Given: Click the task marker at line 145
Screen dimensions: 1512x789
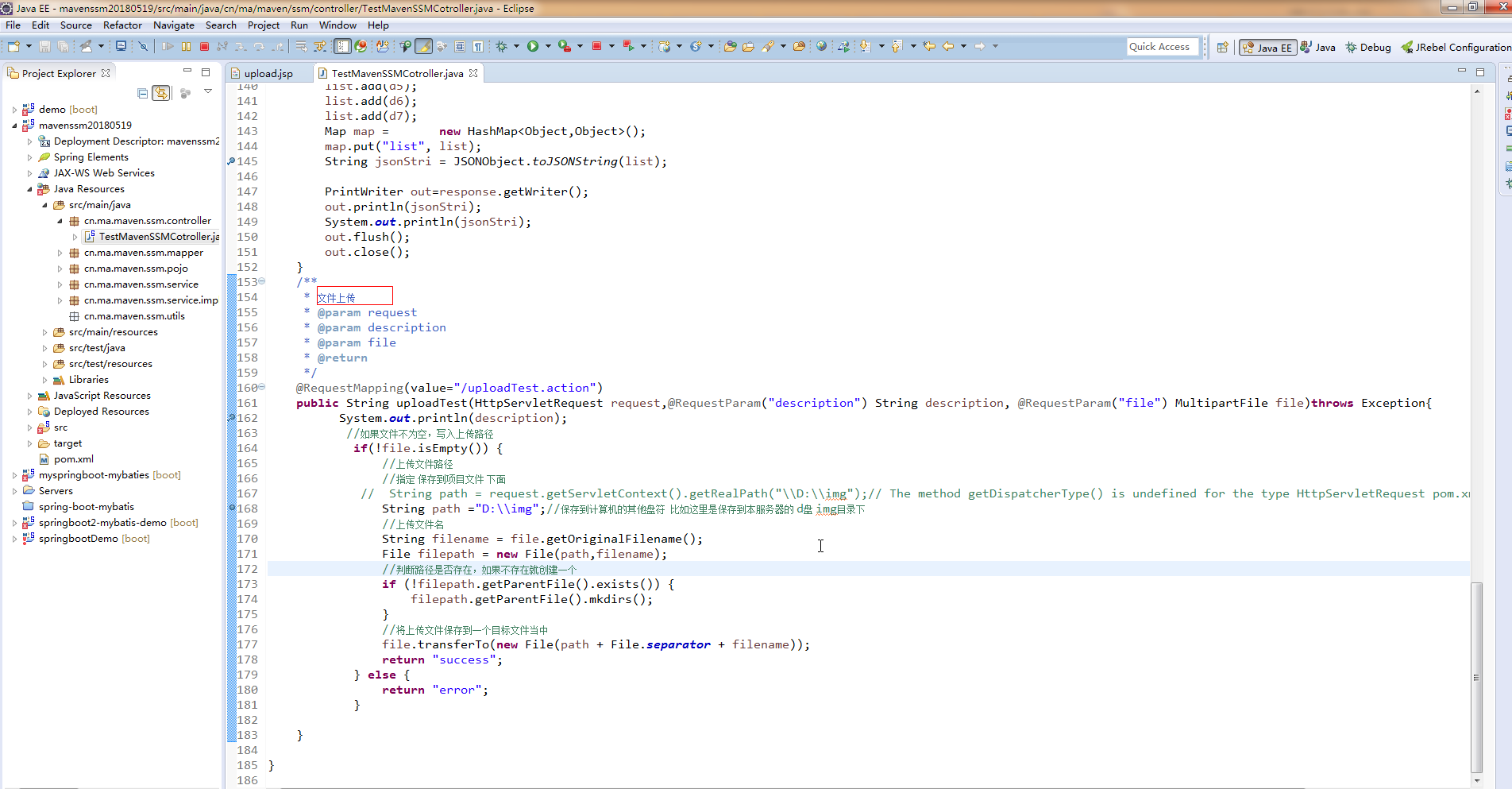Looking at the screenshot, I should pos(231,161).
